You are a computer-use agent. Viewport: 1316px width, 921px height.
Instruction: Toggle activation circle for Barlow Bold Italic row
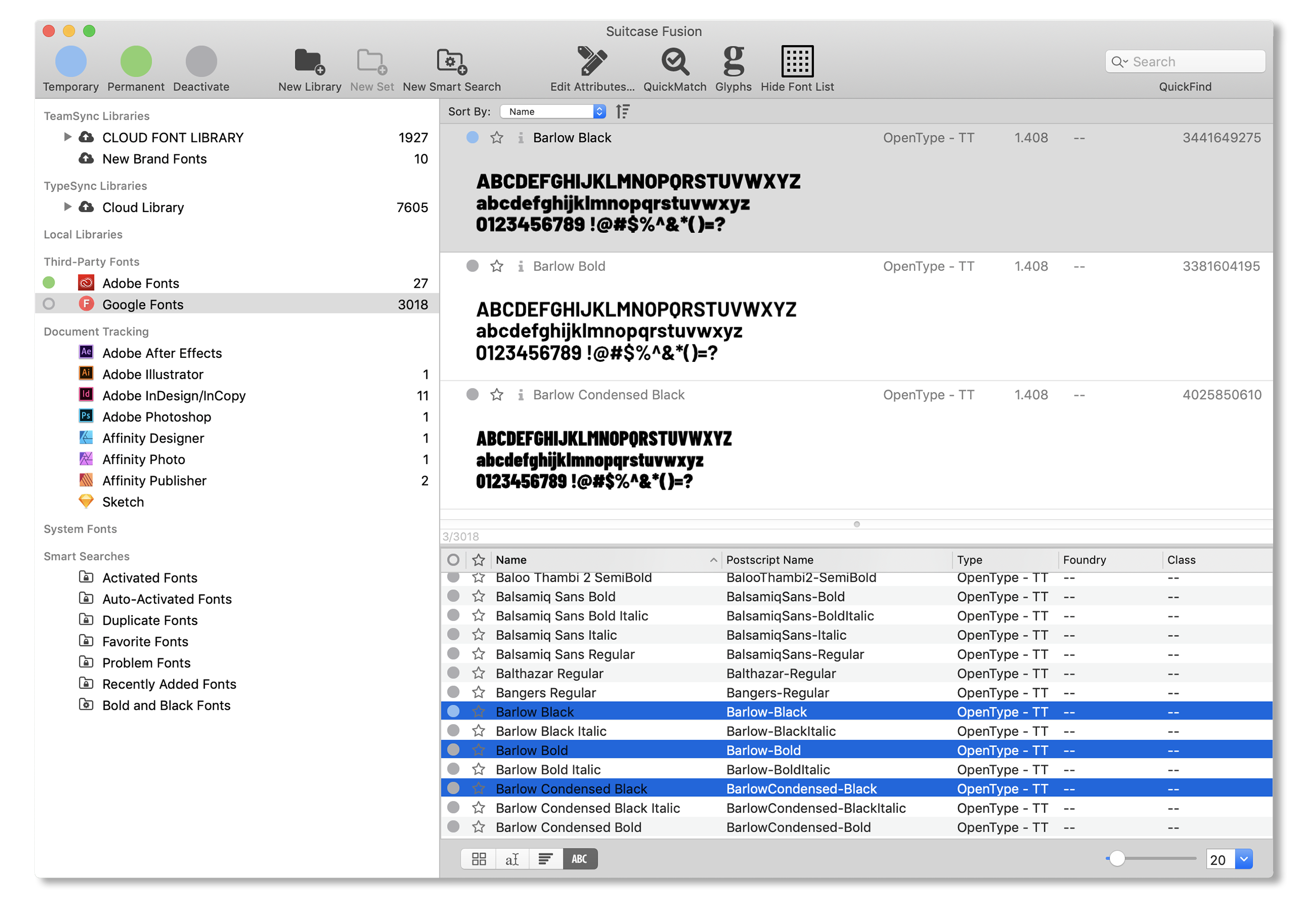(453, 769)
